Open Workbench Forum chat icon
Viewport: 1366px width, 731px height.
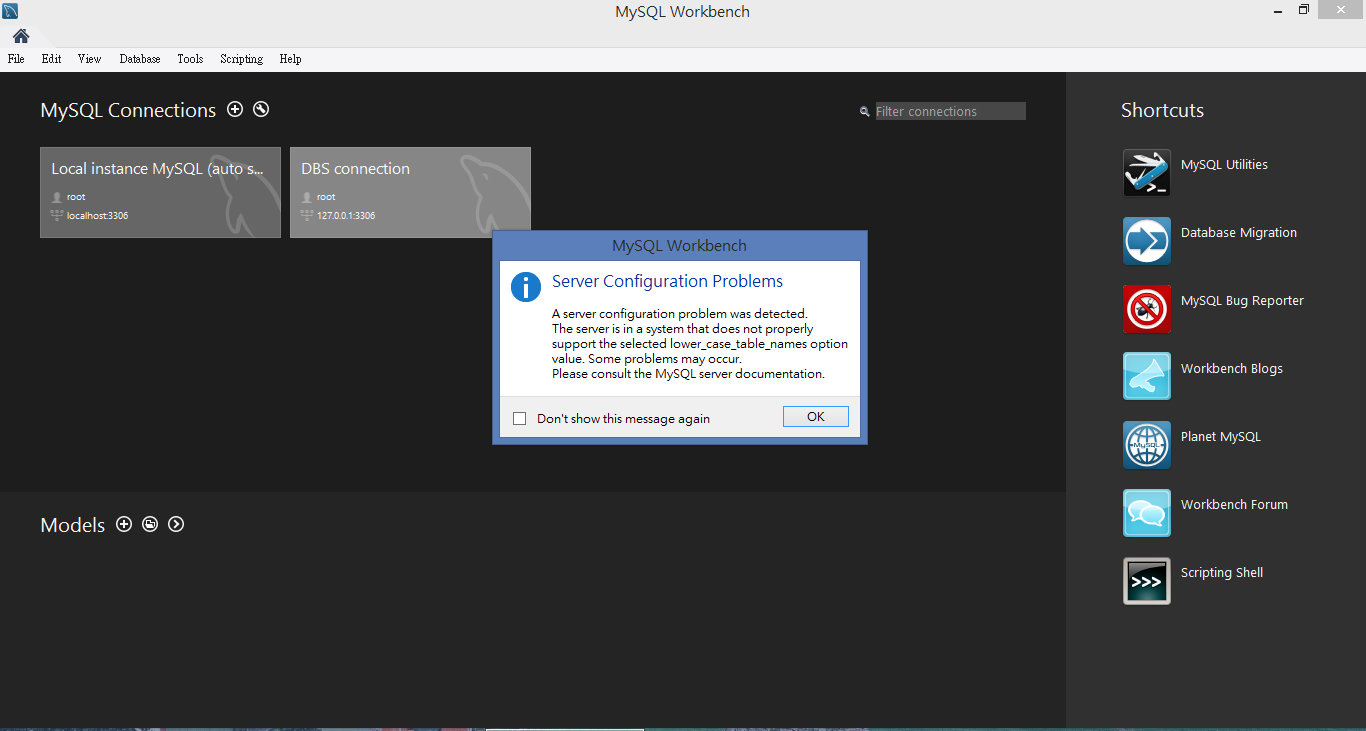click(1146, 513)
